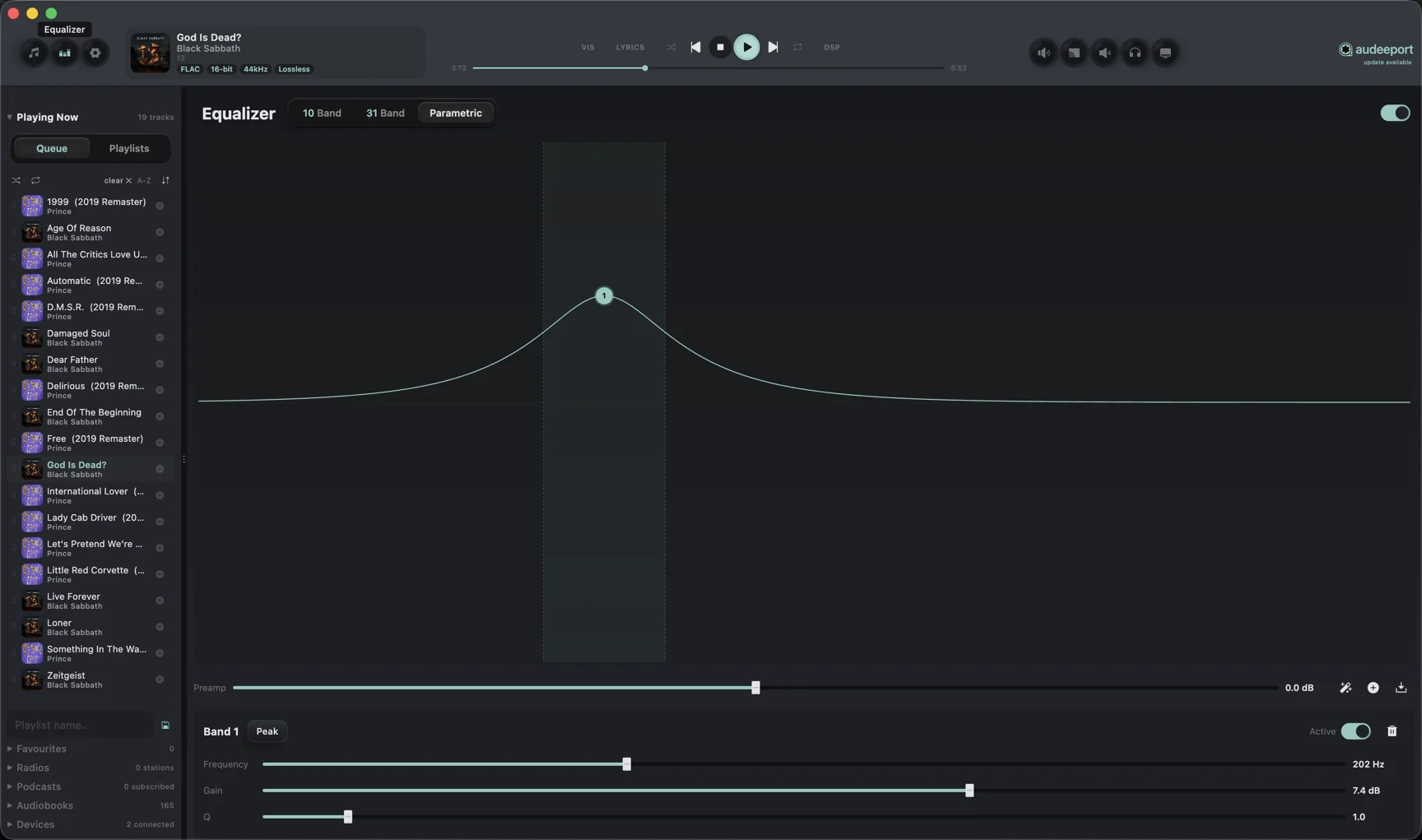Click the update available link
The width and height of the screenshot is (1422, 840).
tap(1387, 63)
